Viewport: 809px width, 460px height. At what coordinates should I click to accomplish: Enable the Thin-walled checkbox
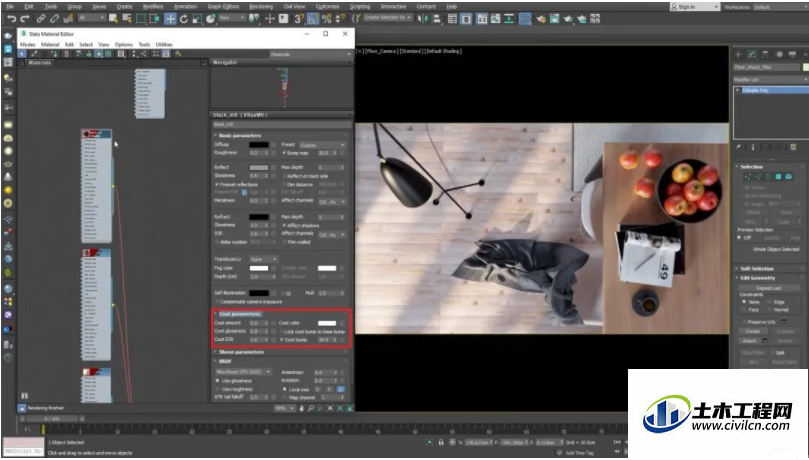pyautogui.click(x=284, y=242)
